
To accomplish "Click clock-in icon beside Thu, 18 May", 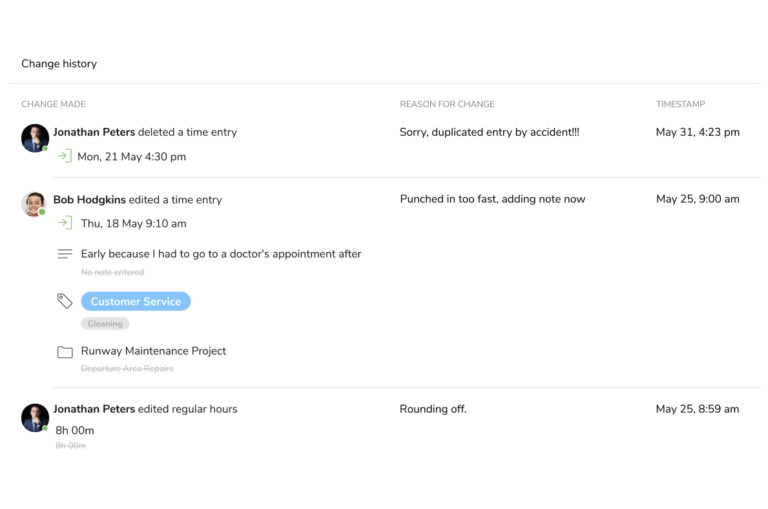I will [x=65, y=223].
